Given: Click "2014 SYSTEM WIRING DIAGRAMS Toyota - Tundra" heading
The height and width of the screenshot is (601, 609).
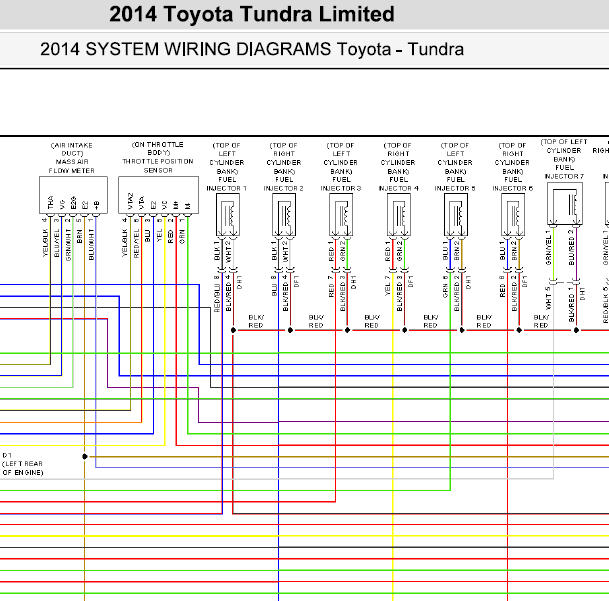Looking at the screenshot, I should click(x=252, y=49).
